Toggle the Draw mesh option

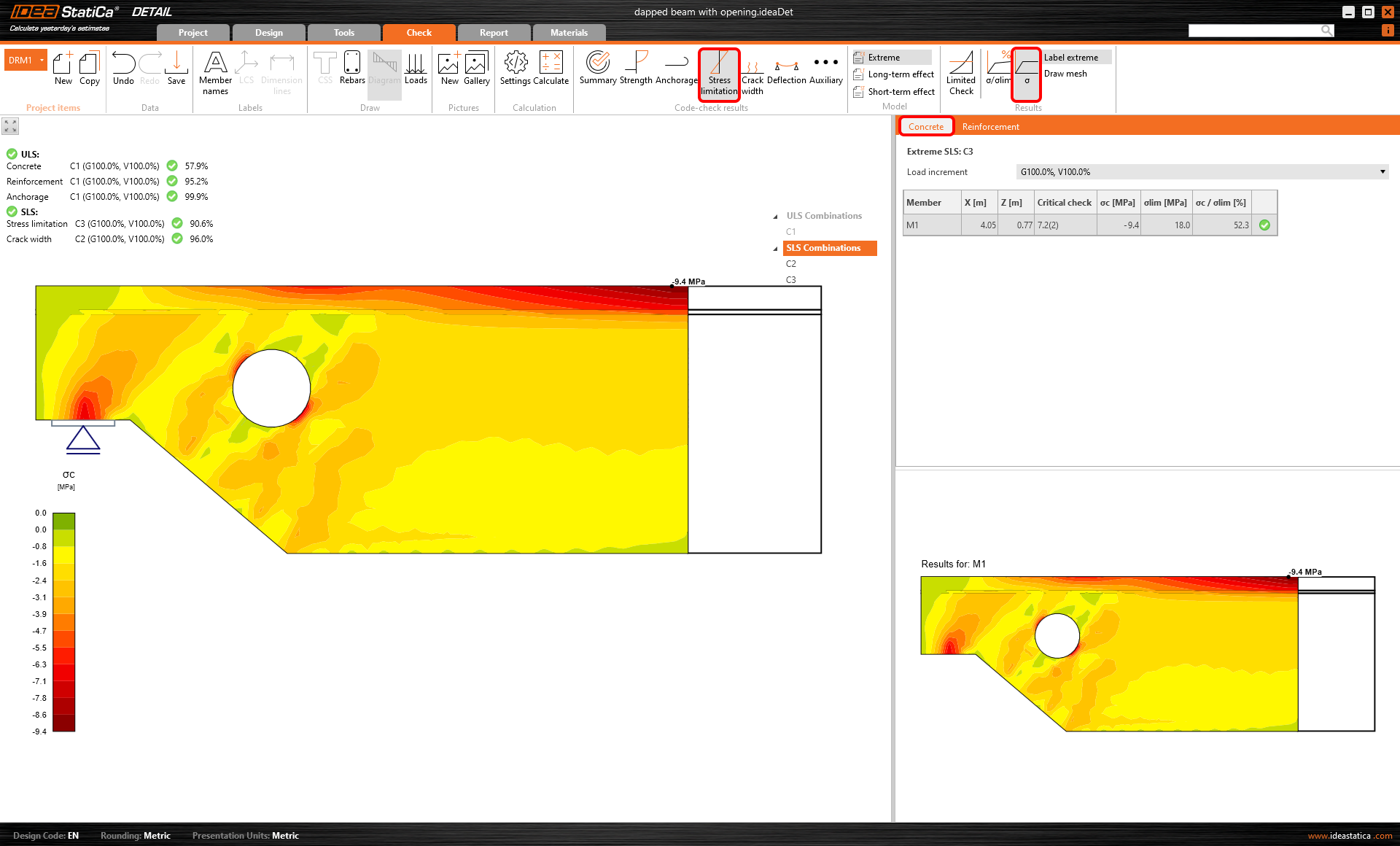pos(1065,74)
